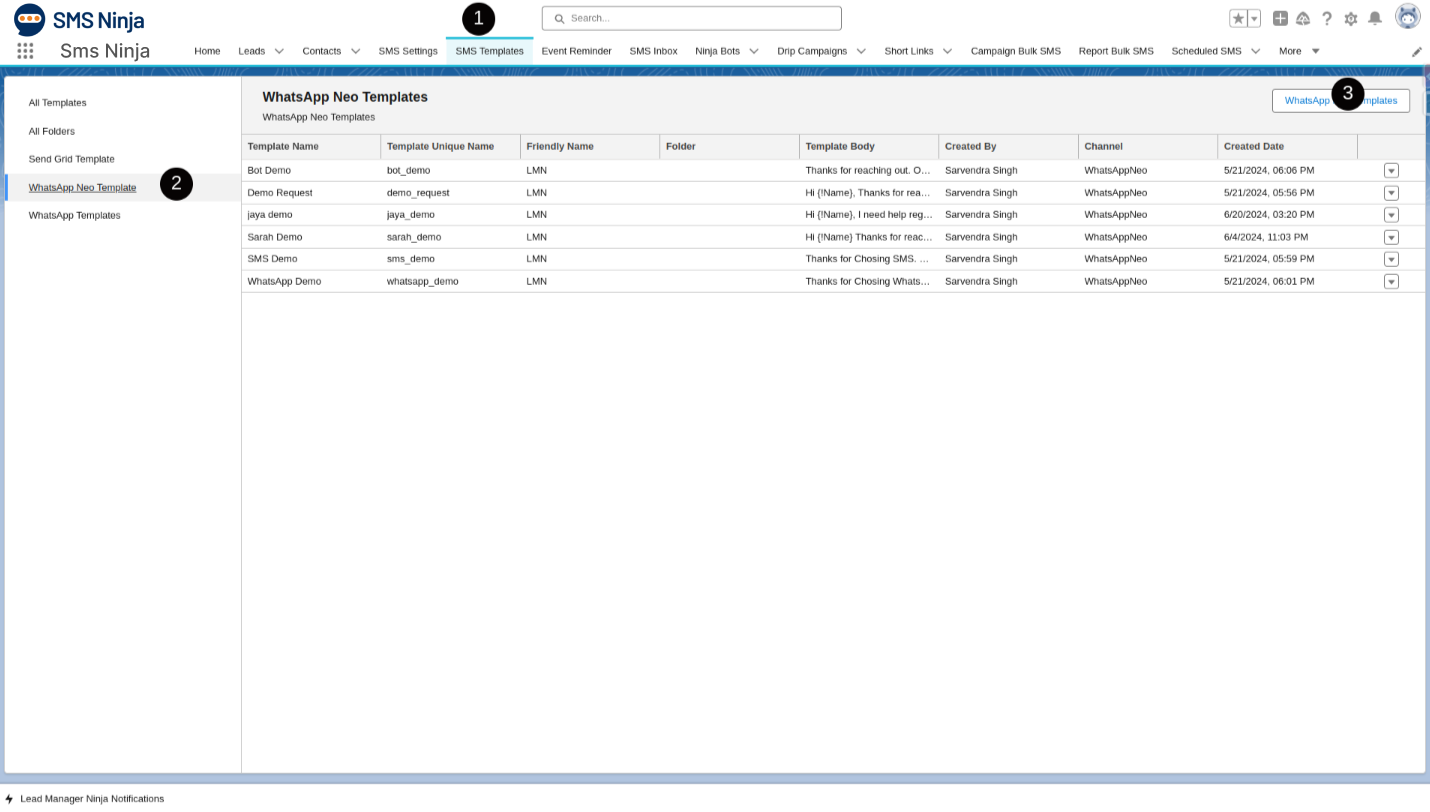Expand the Contacts tab dropdown chevron
1430x812 pixels.
[355, 51]
